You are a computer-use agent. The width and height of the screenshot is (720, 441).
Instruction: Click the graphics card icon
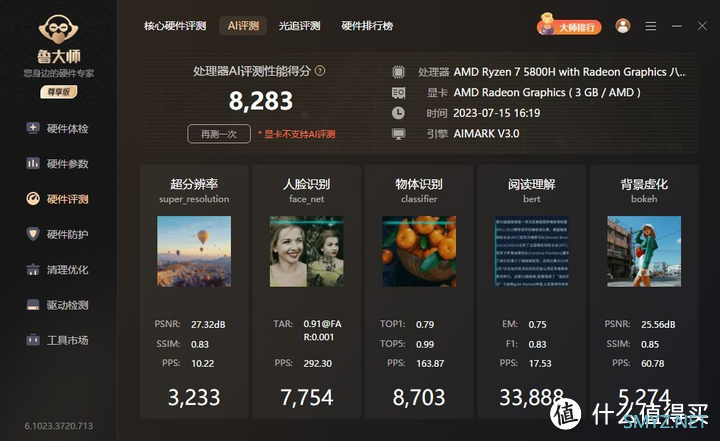pos(399,93)
